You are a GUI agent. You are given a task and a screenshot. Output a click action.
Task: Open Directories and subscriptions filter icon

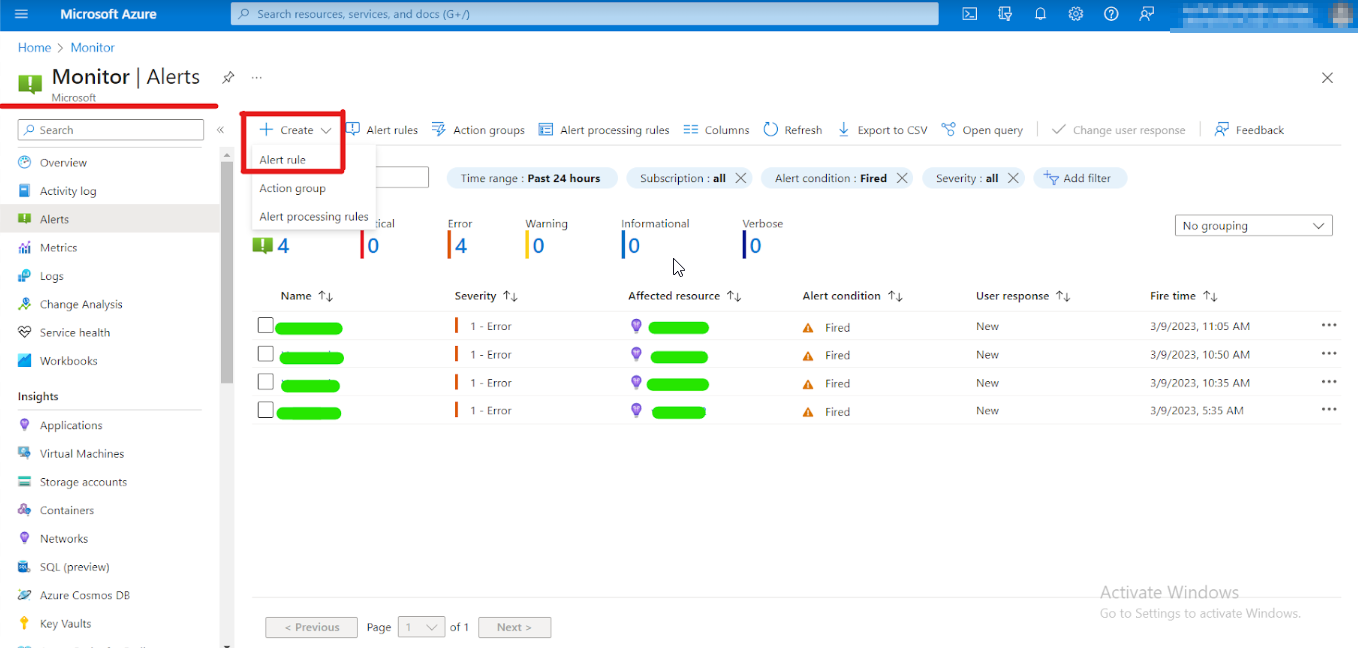(1005, 14)
